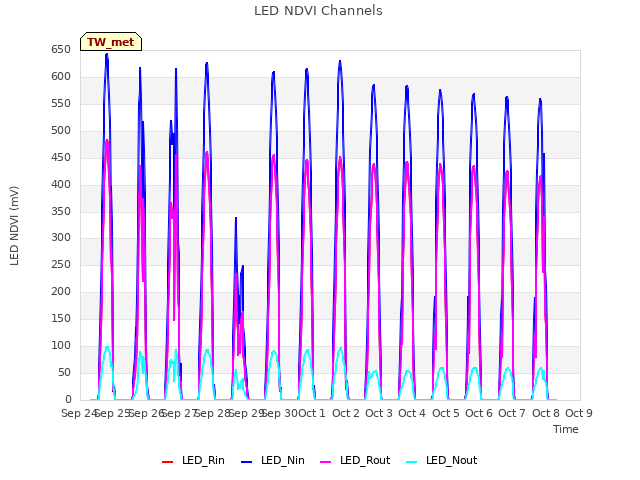The image size is (640, 480).
Task: Click the blue LED_Nin peak above Oct 2
Action: pyautogui.click(x=340, y=62)
